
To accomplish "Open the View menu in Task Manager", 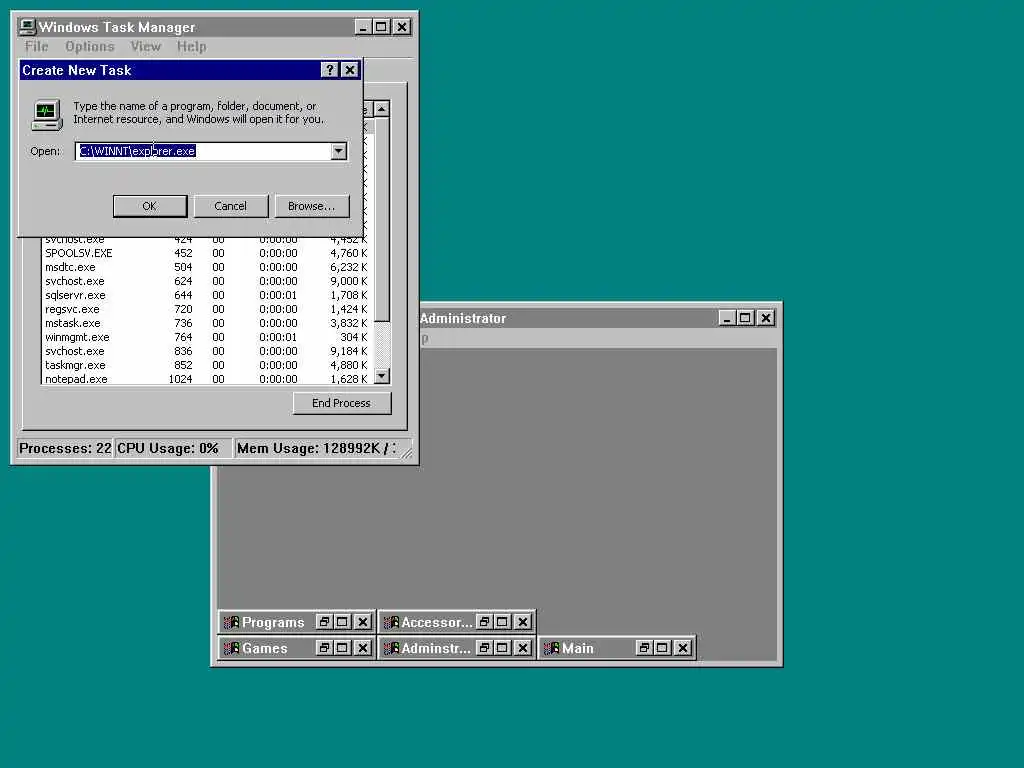I will [x=145, y=46].
